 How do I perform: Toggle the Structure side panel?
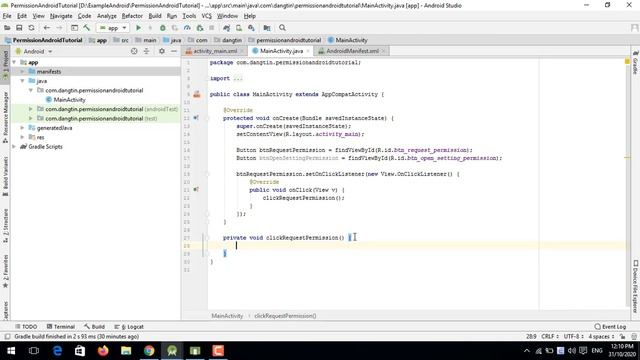5,226
